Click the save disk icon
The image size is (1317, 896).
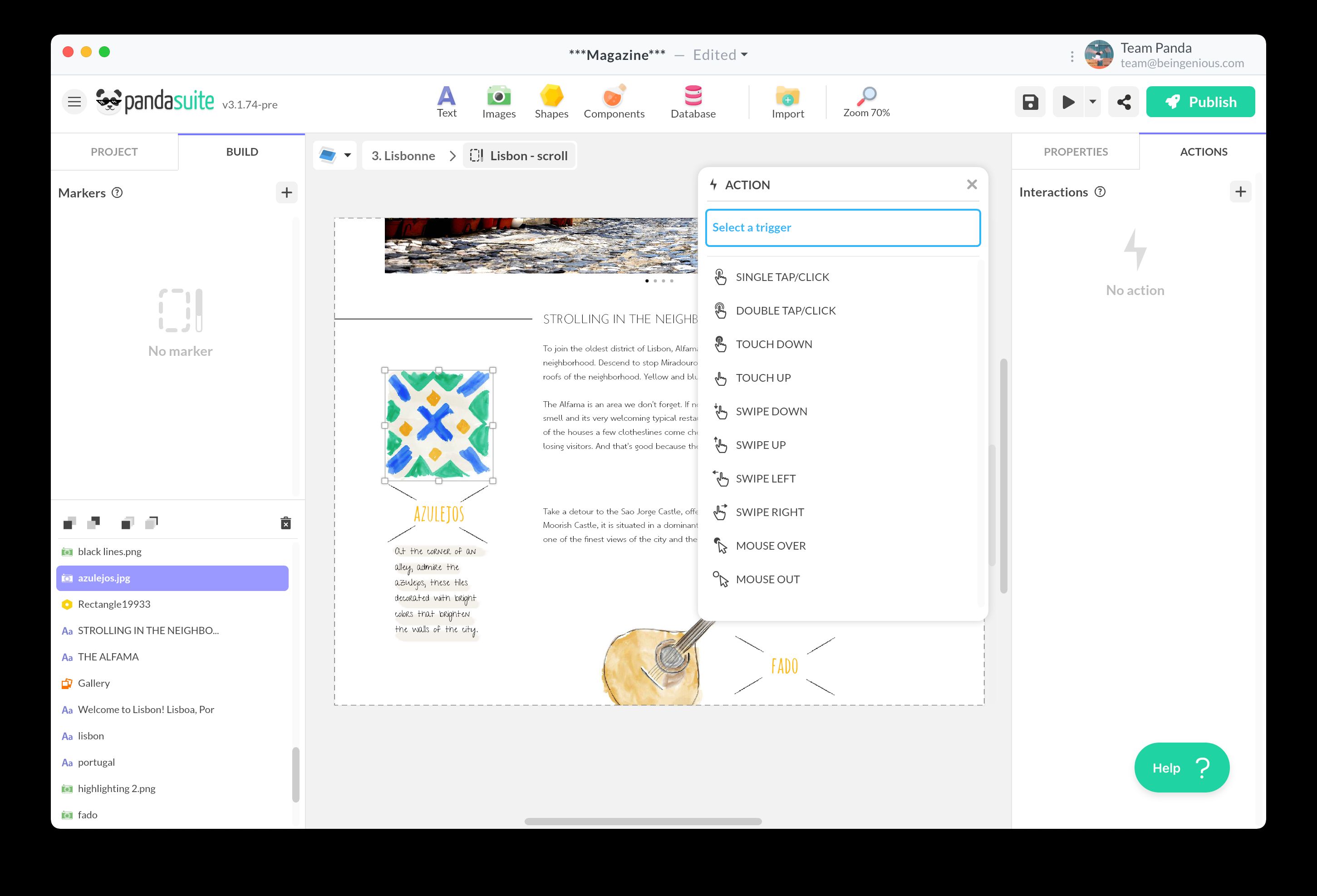click(x=1030, y=102)
